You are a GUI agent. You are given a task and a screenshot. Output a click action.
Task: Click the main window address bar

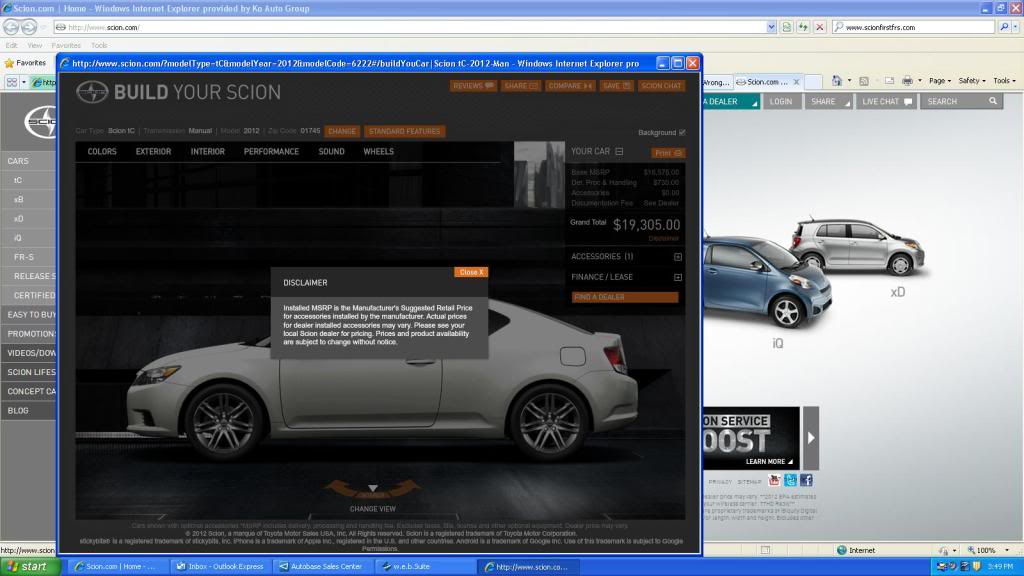point(410,27)
